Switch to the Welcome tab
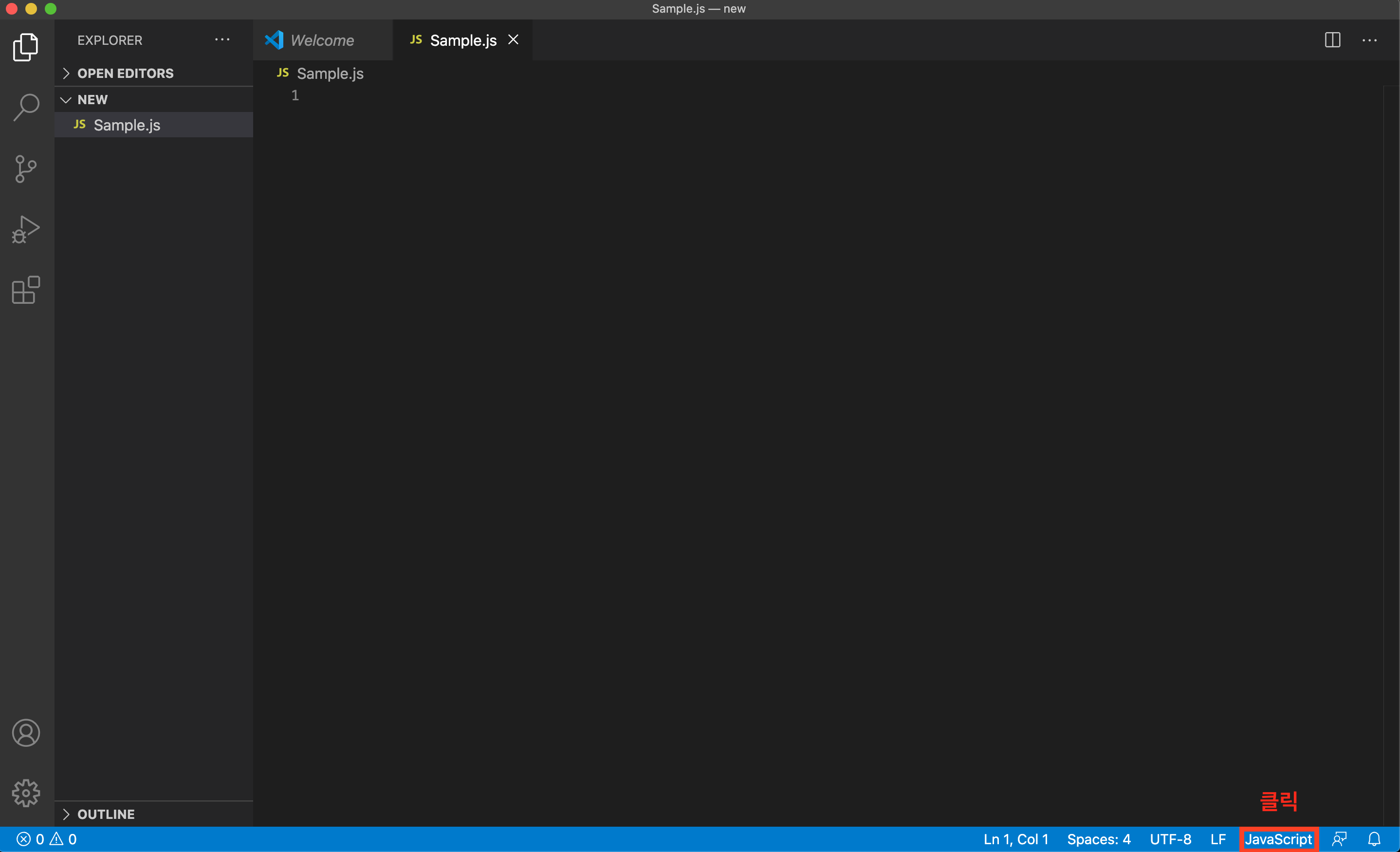1400x852 pixels. (322, 40)
